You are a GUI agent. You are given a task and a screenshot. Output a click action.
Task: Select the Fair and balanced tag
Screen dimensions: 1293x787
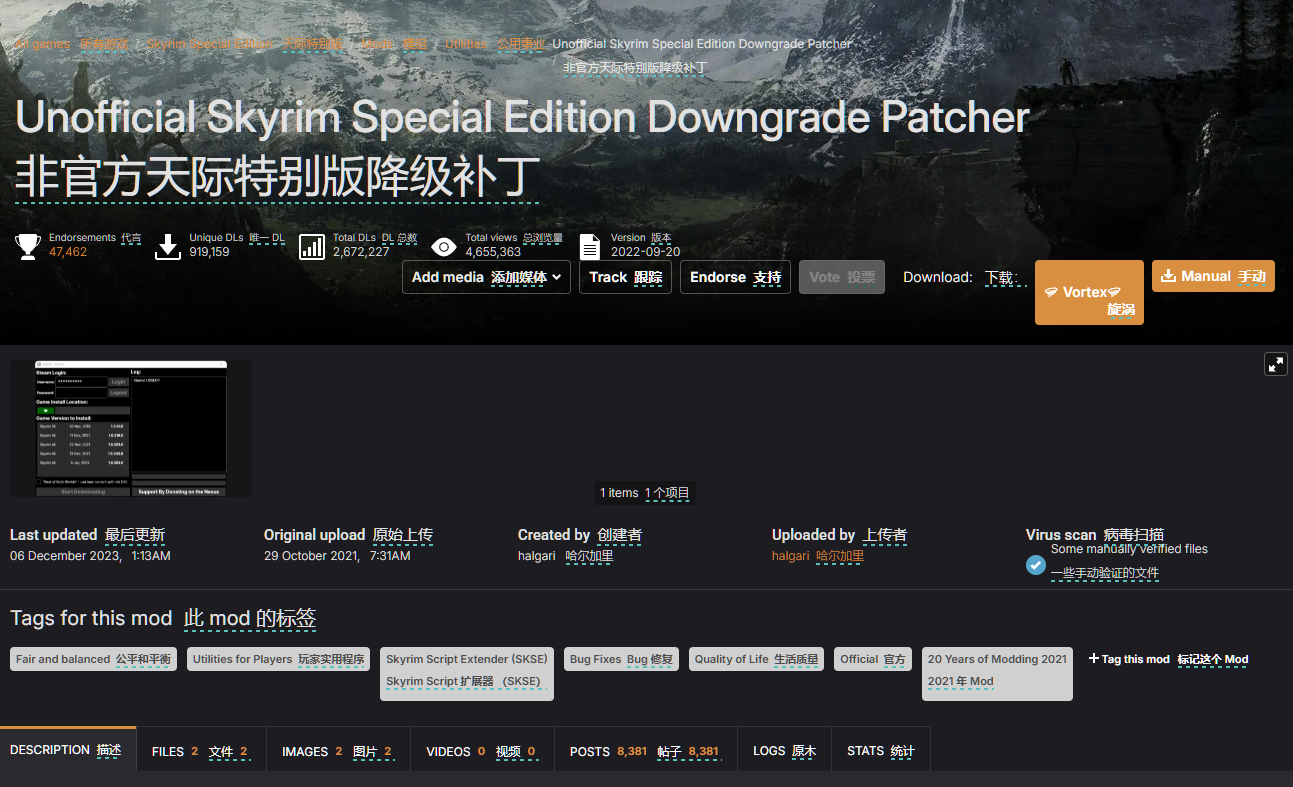coord(93,659)
